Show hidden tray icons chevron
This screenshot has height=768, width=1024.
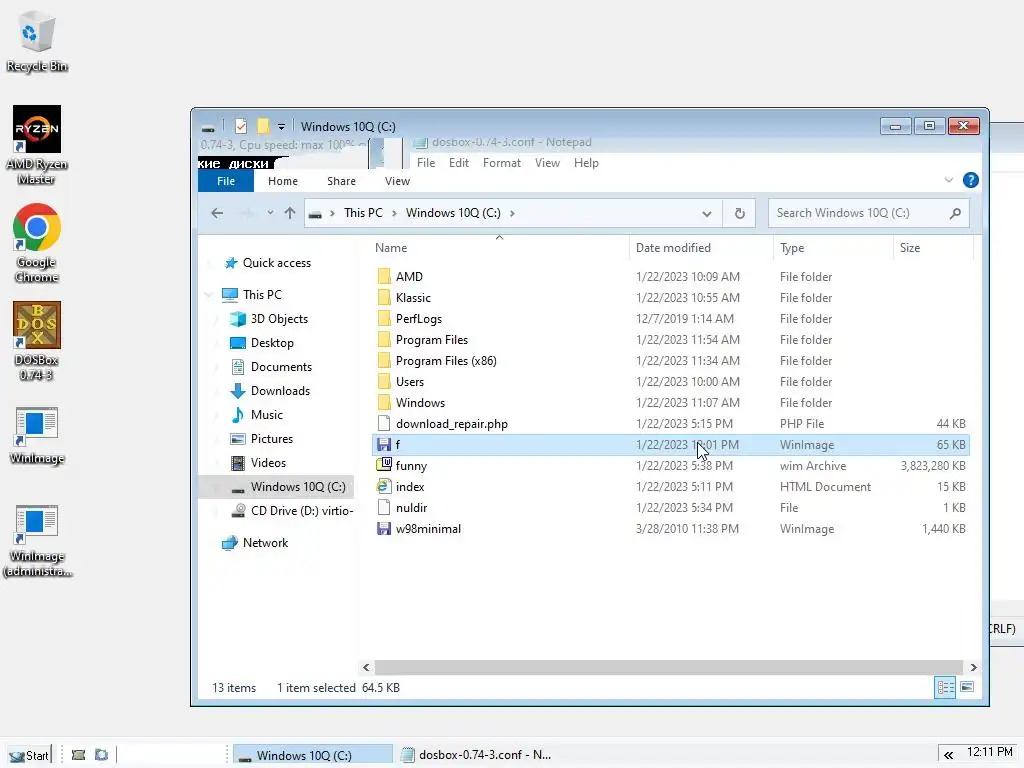click(948, 755)
